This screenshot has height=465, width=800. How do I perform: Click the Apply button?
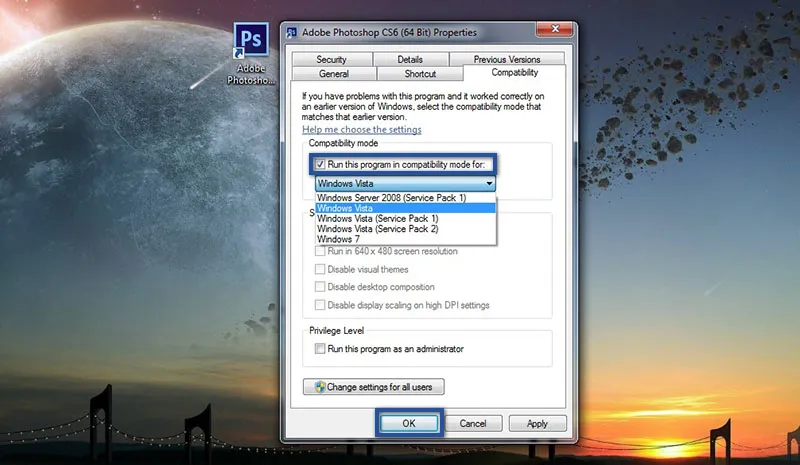pos(537,424)
